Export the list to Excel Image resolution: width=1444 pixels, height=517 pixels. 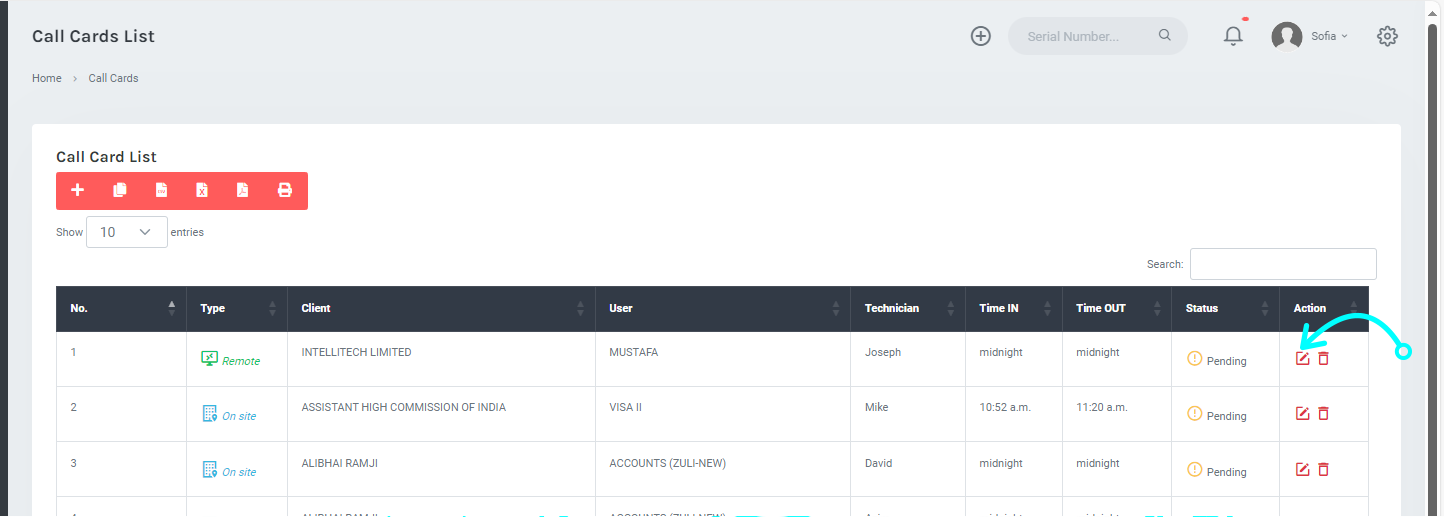(x=202, y=190)
